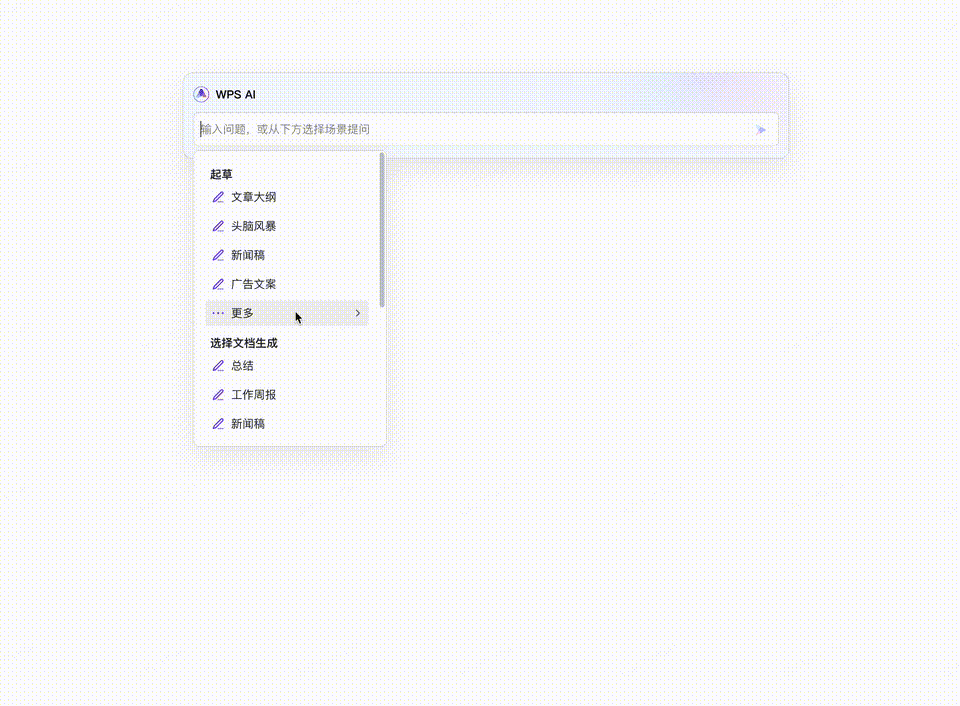Click the pen icon beside 头脑风暴
960x706 pixels.
click(218, 226)
